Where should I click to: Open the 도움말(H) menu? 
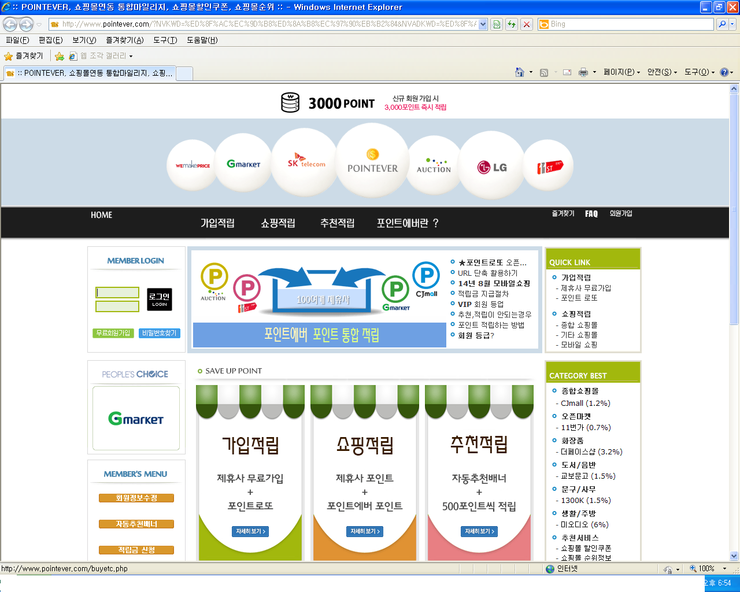click(202, 40)
